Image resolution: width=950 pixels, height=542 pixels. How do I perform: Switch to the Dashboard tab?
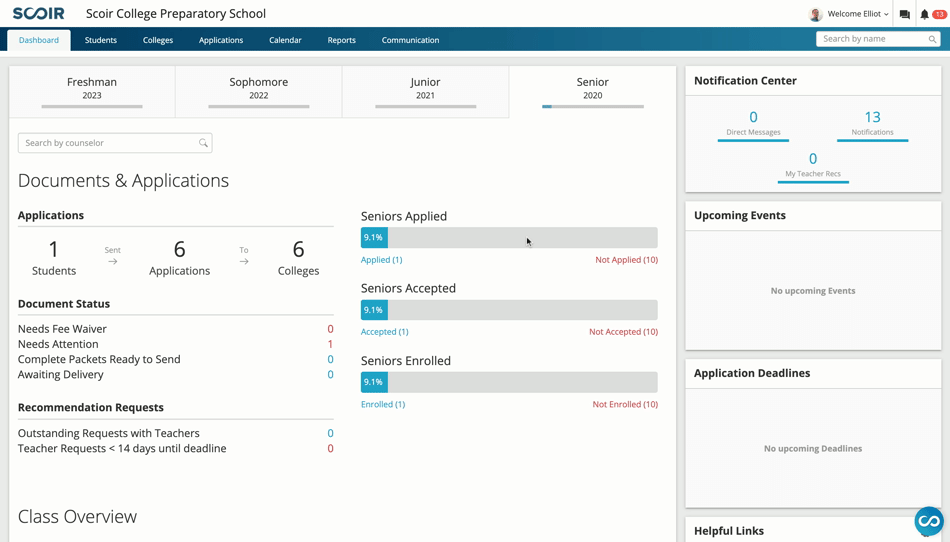click(x=39, y=40)
